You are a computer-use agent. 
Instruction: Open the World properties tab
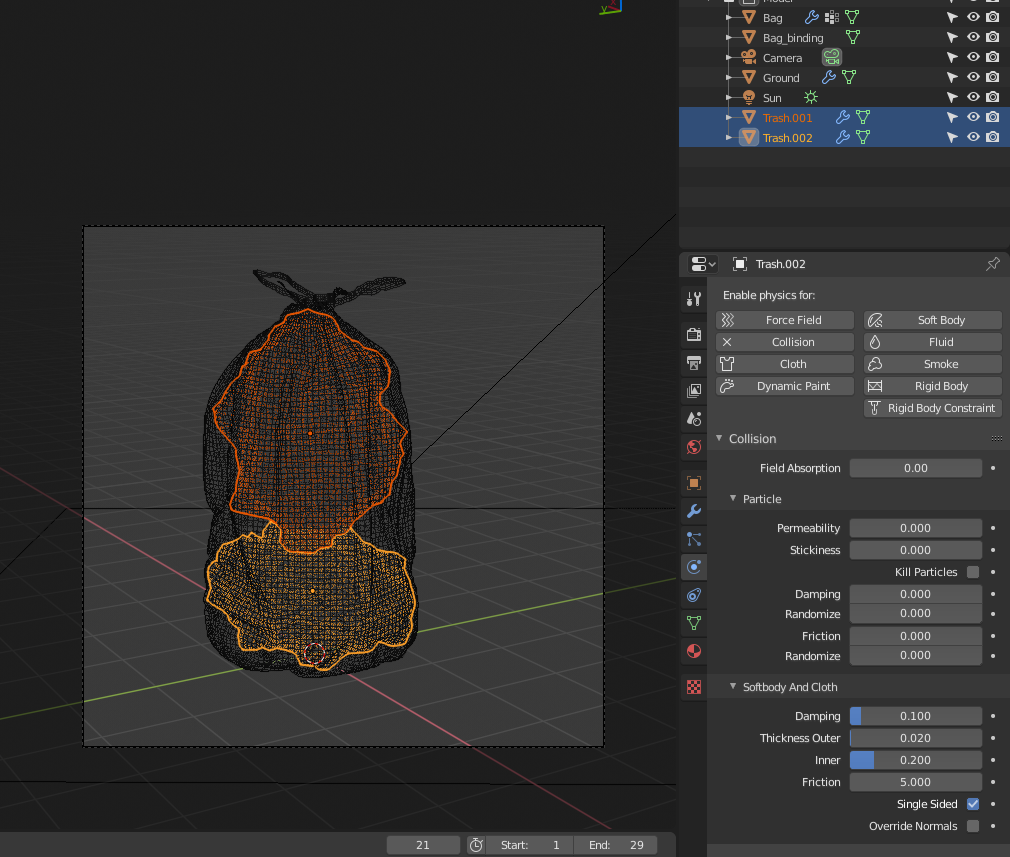[x=694, y=446]
